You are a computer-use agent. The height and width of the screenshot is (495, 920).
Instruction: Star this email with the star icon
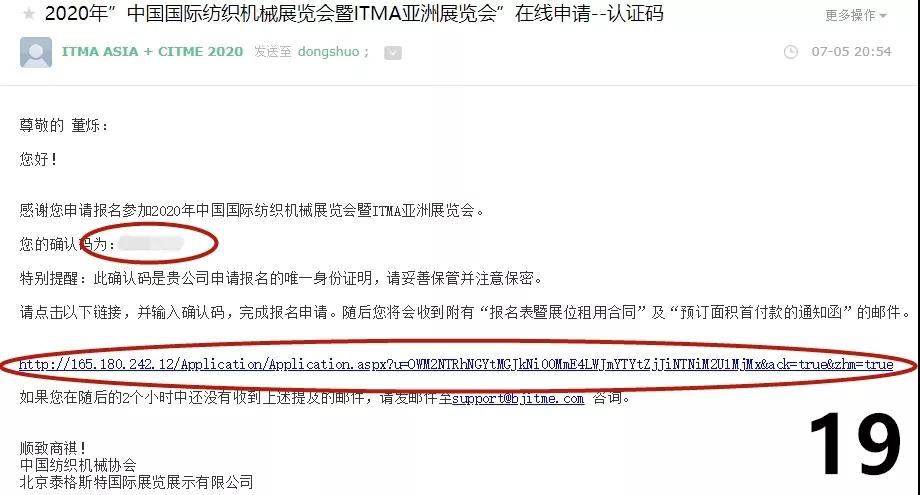pos(28,13)
